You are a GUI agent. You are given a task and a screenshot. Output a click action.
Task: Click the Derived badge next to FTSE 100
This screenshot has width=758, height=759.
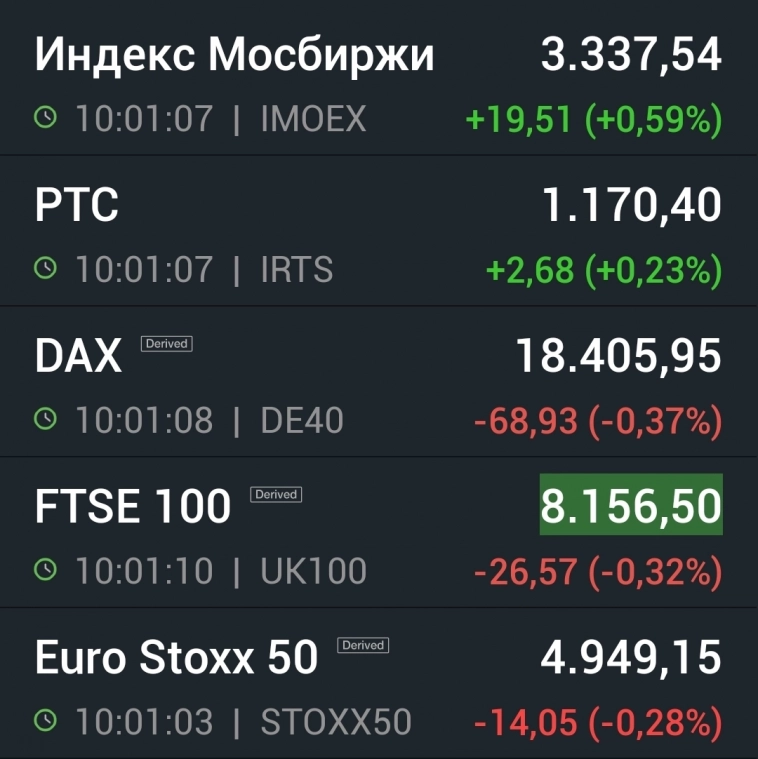click(x=276, y=494)
